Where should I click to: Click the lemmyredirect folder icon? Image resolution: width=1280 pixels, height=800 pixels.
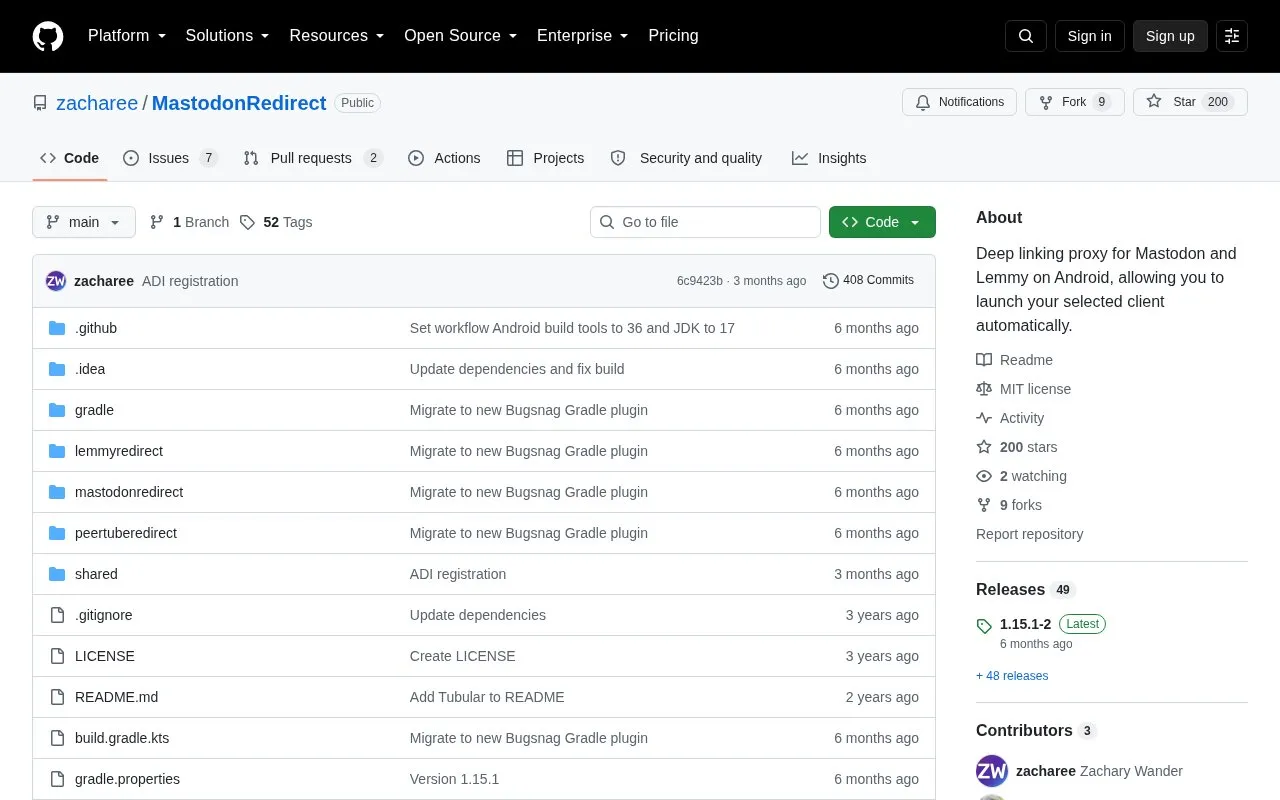(x=57, y=451)
